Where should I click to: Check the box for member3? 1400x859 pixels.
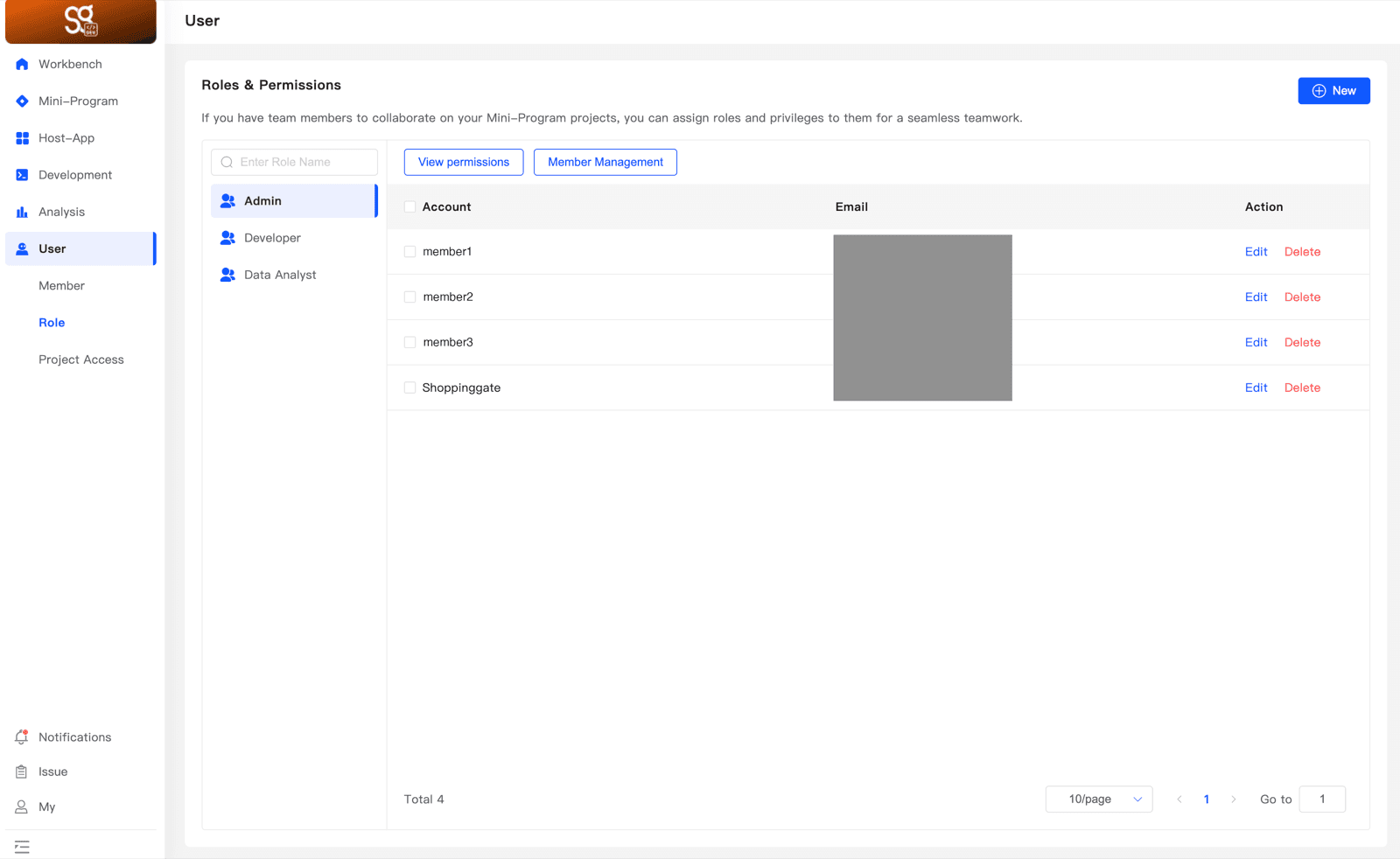pos(409,342)
